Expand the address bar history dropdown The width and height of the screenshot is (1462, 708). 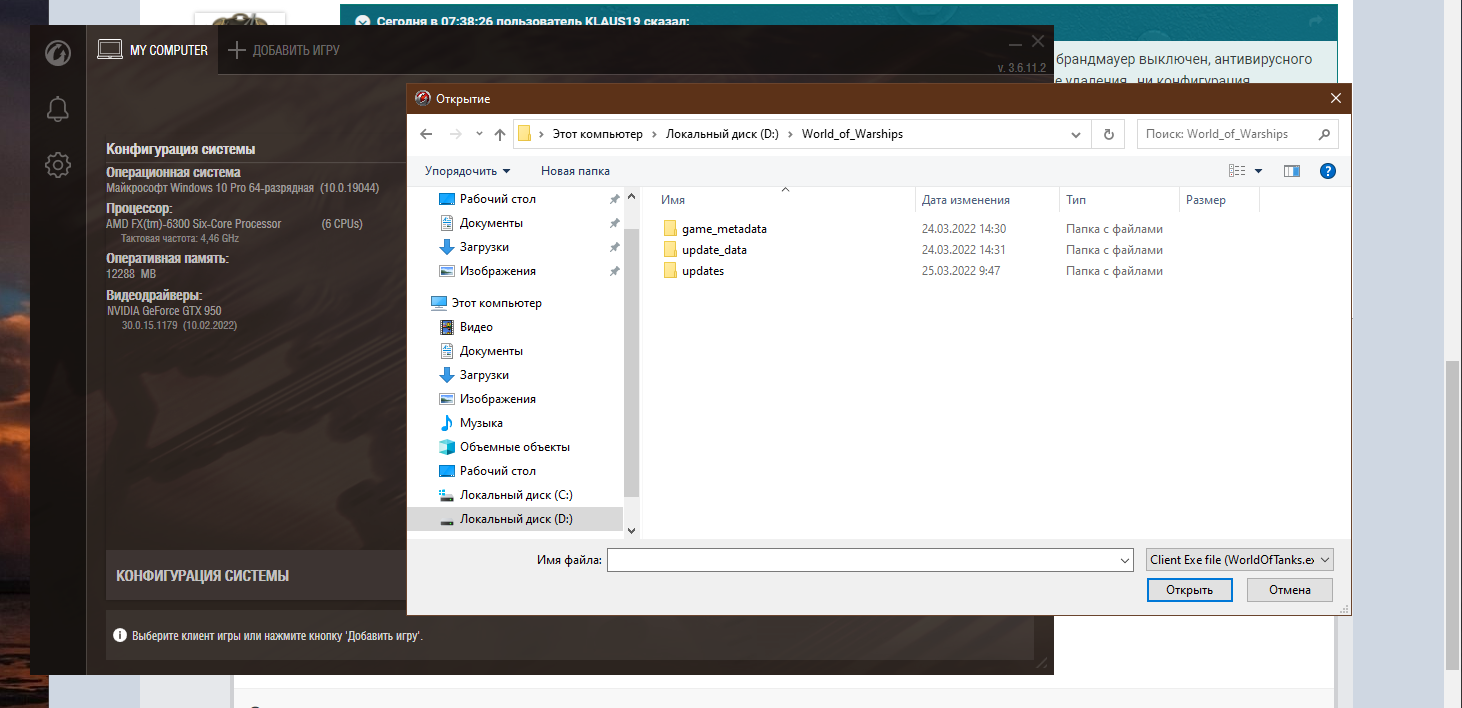tap(1076, 134)
